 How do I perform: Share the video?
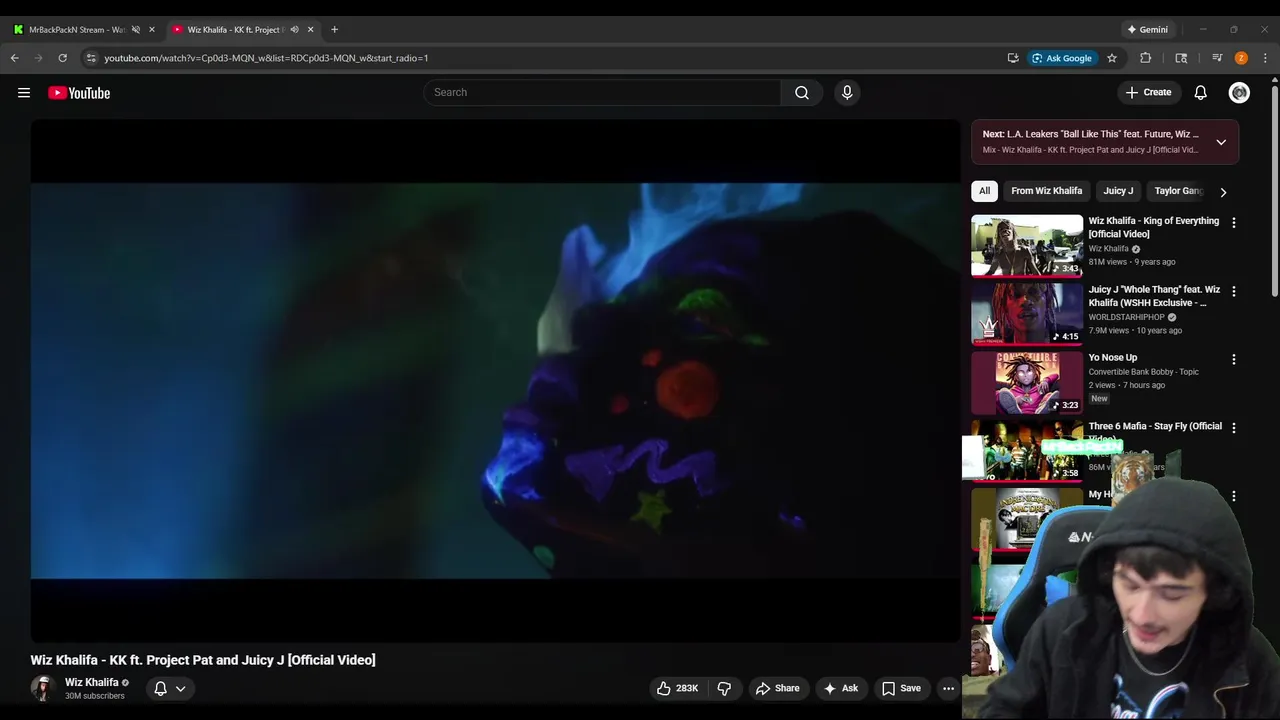[777, 688]
